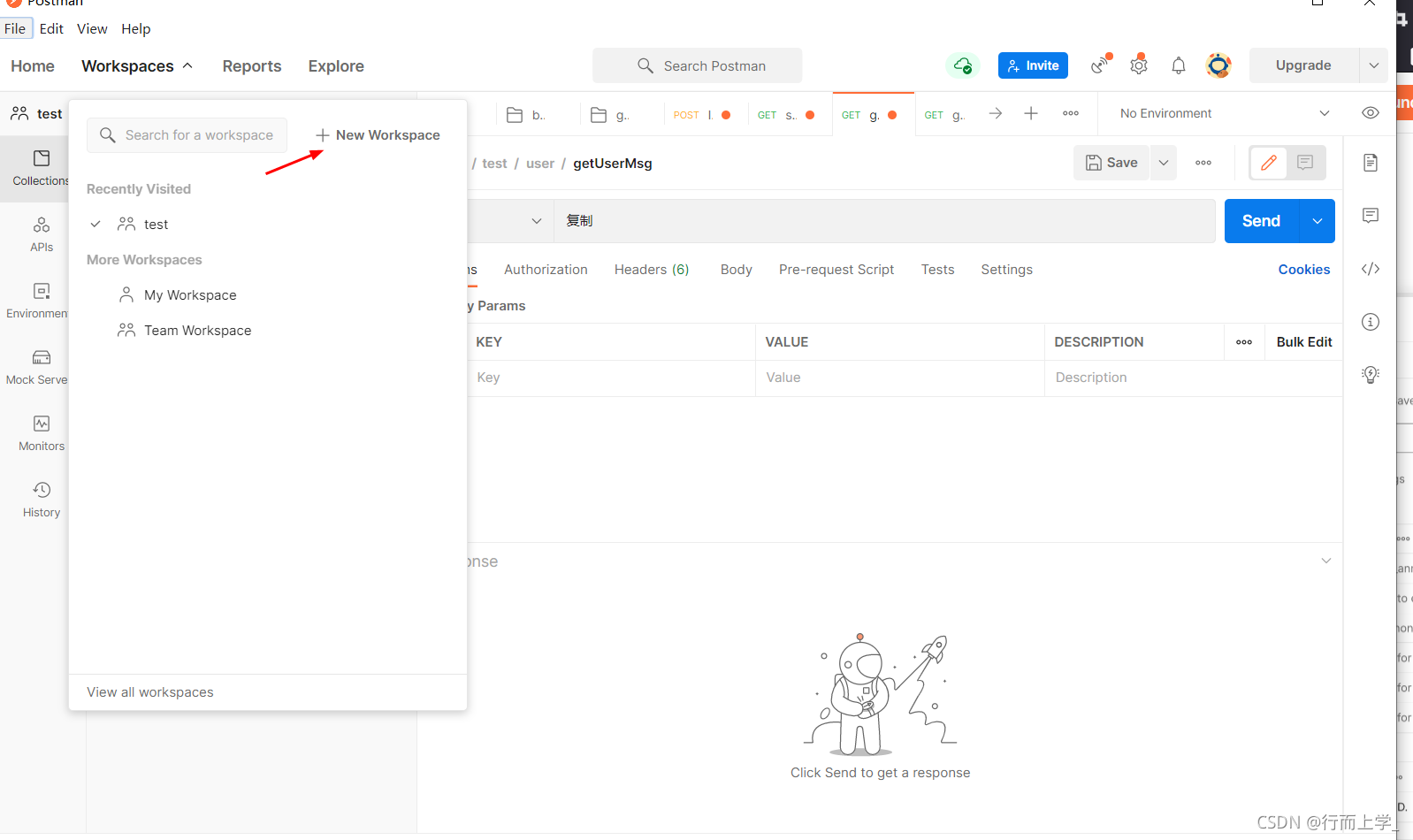Viewport: 1413px width, 840px height.
Task: Open the notifications bell
Action: point(1179,65)
